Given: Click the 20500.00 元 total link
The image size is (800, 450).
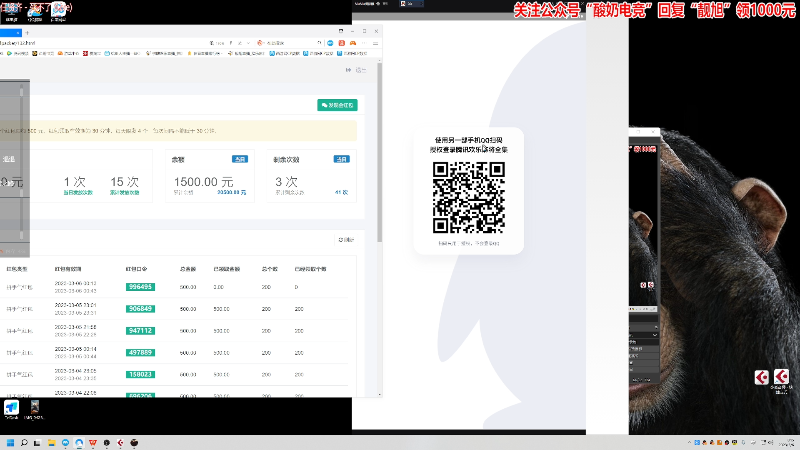Looking at the screenshot, I should (x=232, y=192).
